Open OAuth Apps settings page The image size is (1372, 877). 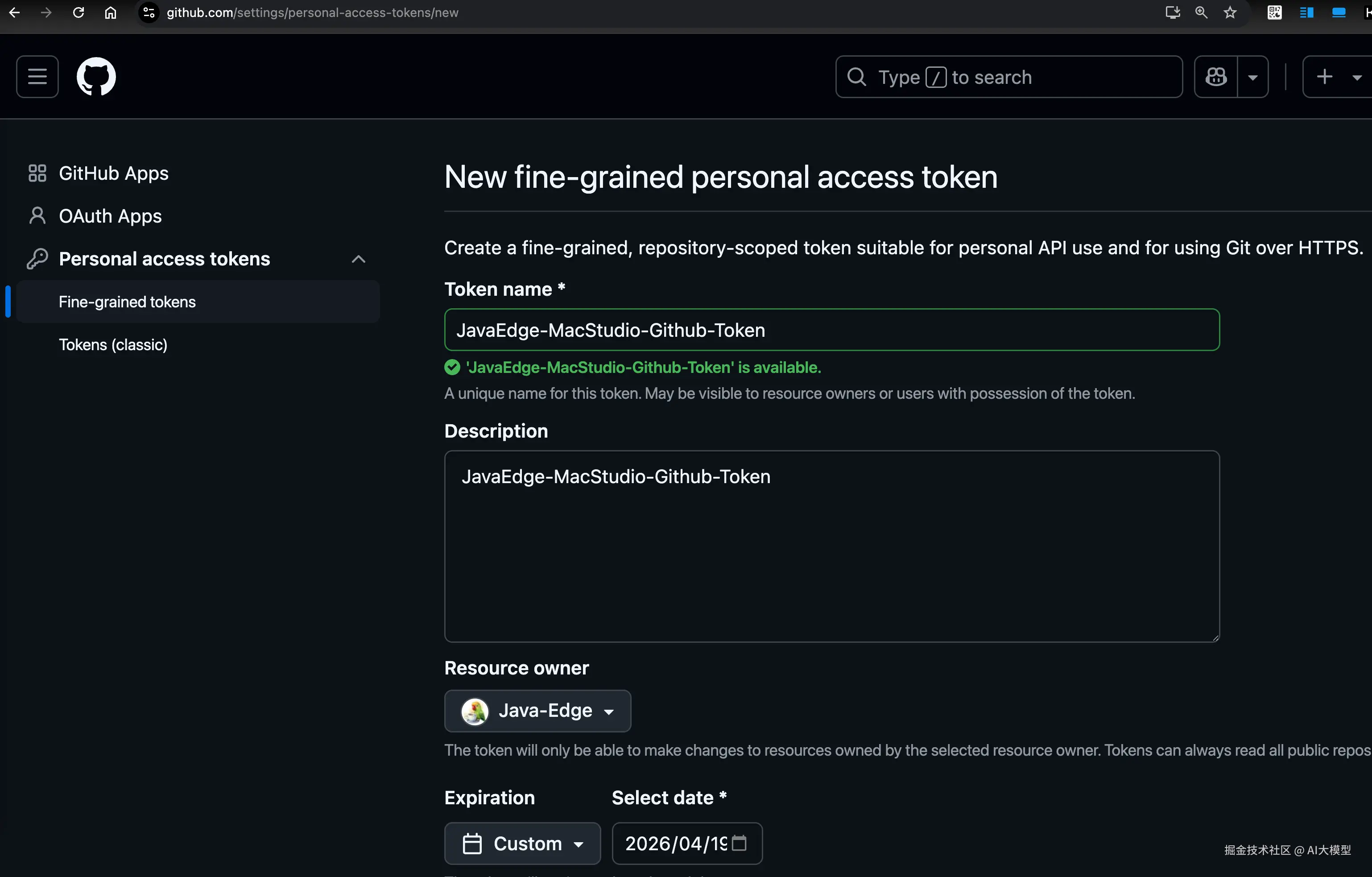tap(110, 216)
